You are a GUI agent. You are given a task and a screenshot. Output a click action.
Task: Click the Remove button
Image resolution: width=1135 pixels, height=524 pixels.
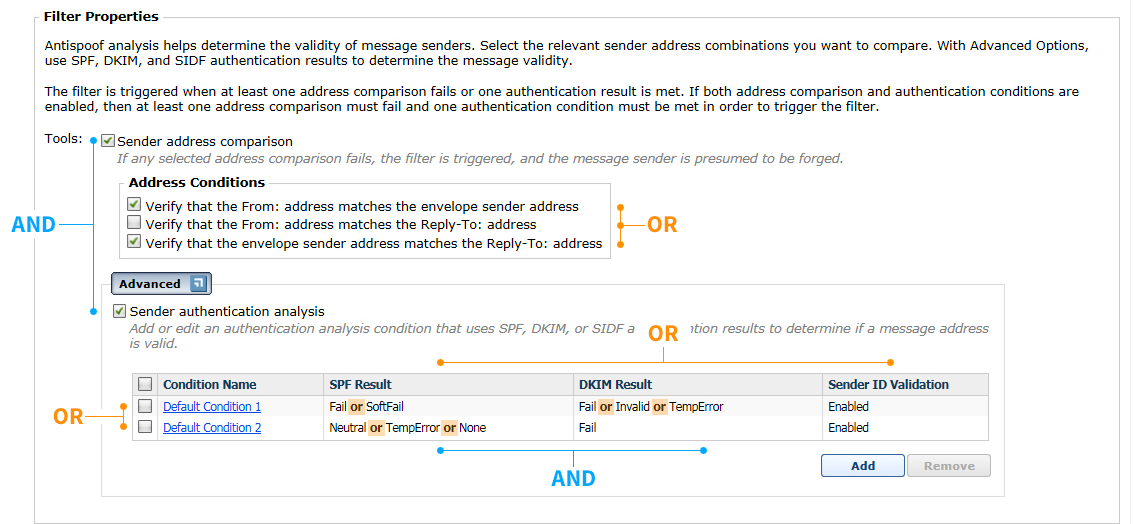click(948, 466)
